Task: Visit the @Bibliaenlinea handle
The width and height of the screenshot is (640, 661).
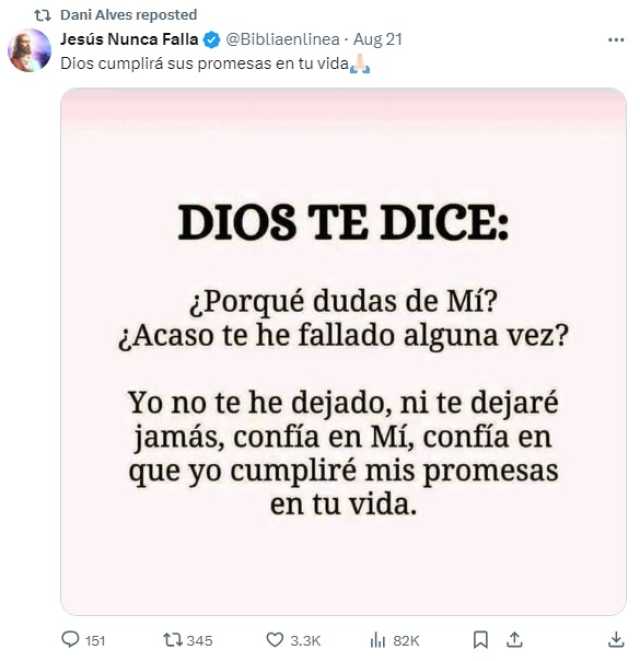Action: 282,39
